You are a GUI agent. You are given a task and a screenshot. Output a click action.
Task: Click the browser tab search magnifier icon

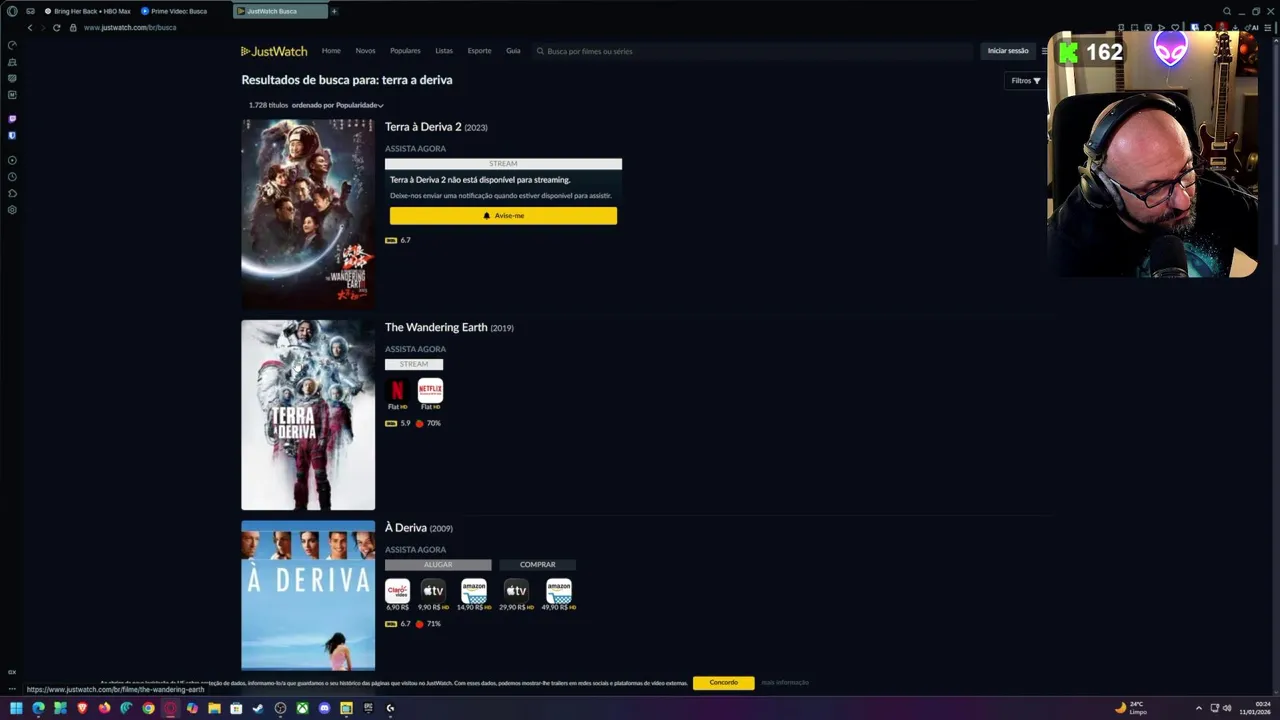1227,11
